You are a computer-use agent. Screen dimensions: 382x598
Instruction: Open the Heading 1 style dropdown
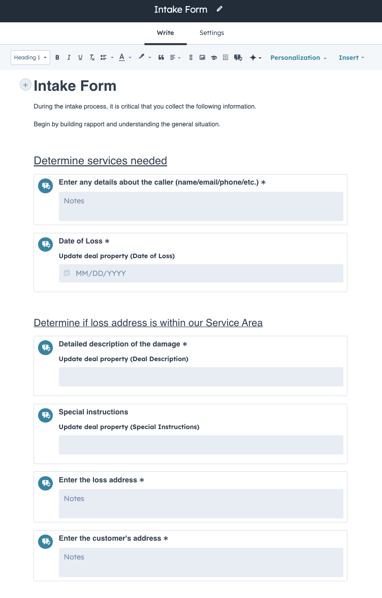(30, 58)
